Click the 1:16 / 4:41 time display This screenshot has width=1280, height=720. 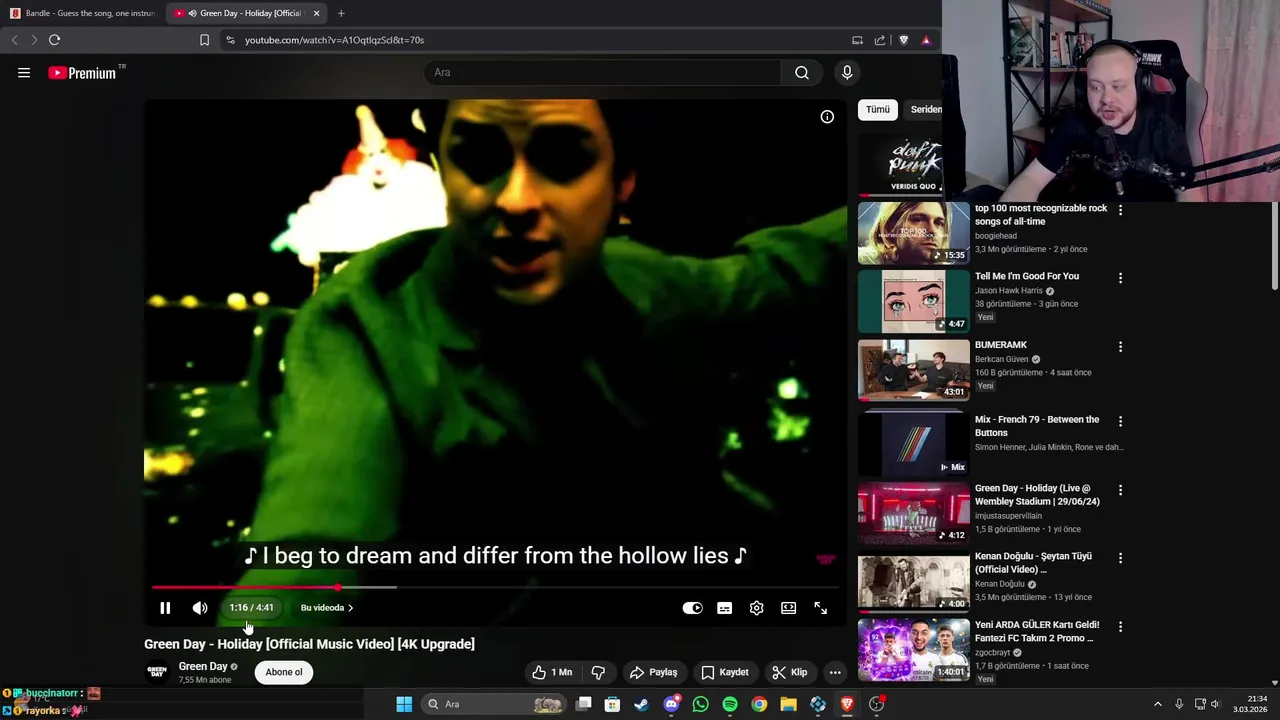pyautogui.click(x=251, y=608)
